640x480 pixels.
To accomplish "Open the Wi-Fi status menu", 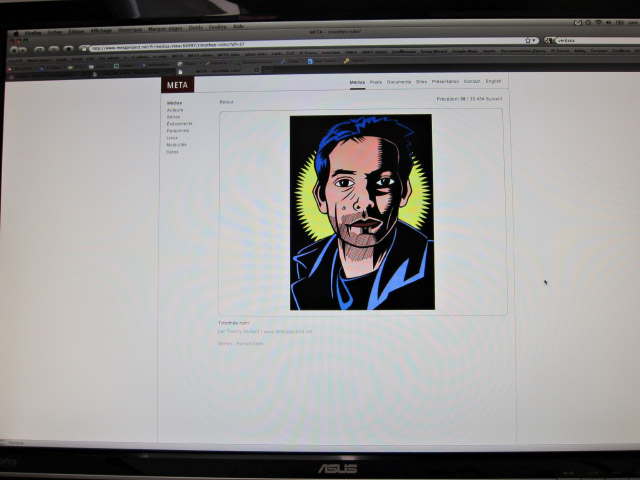I will point(598,22).
